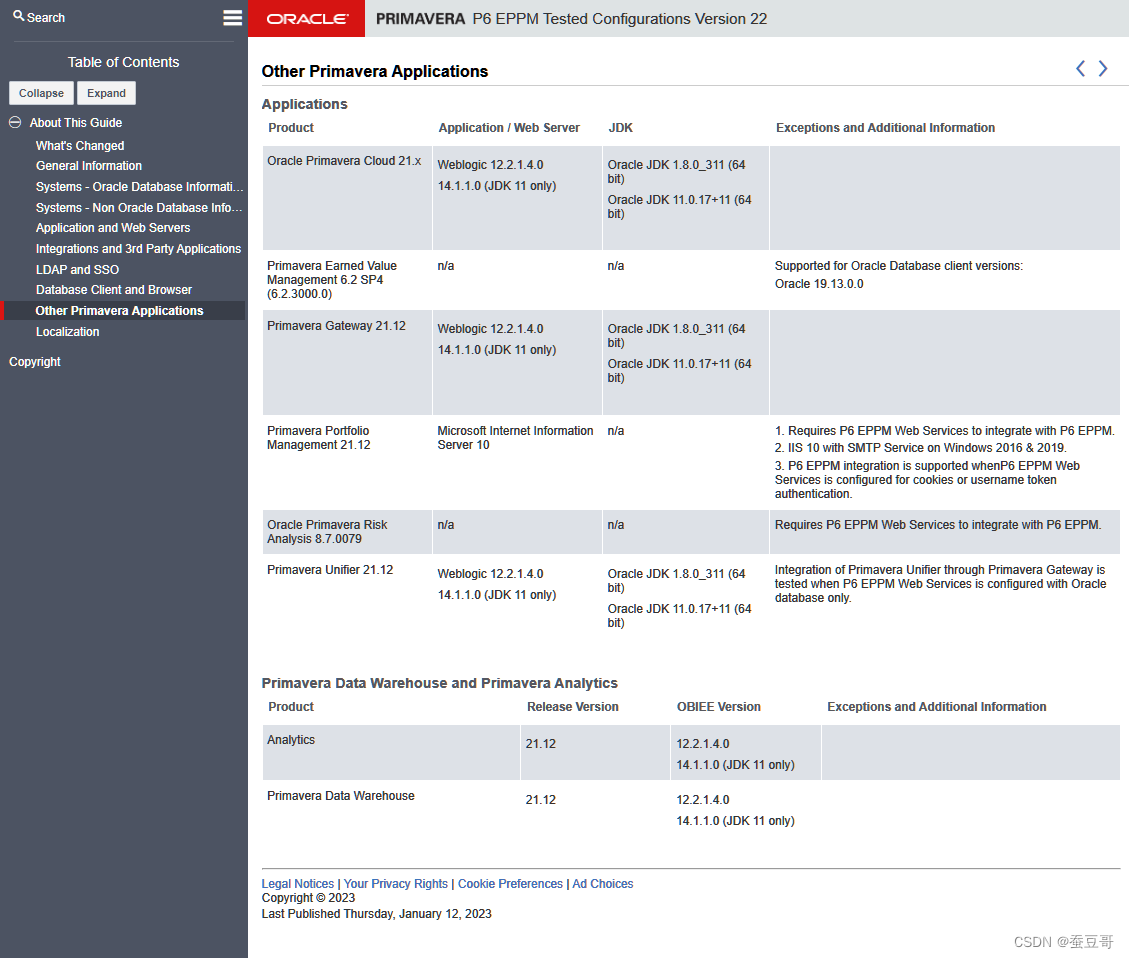
Task: Open Cookie Preferences link
Action: click(510, 883)
